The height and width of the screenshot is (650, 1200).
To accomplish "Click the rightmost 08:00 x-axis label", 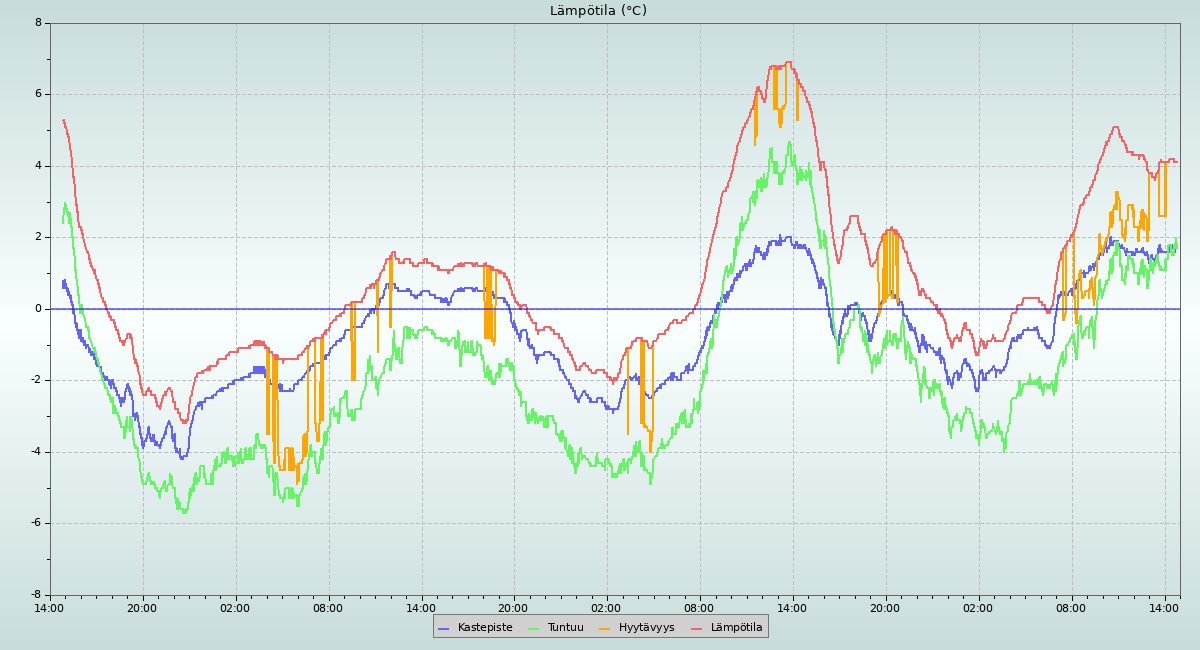I will click(1071, 608).
